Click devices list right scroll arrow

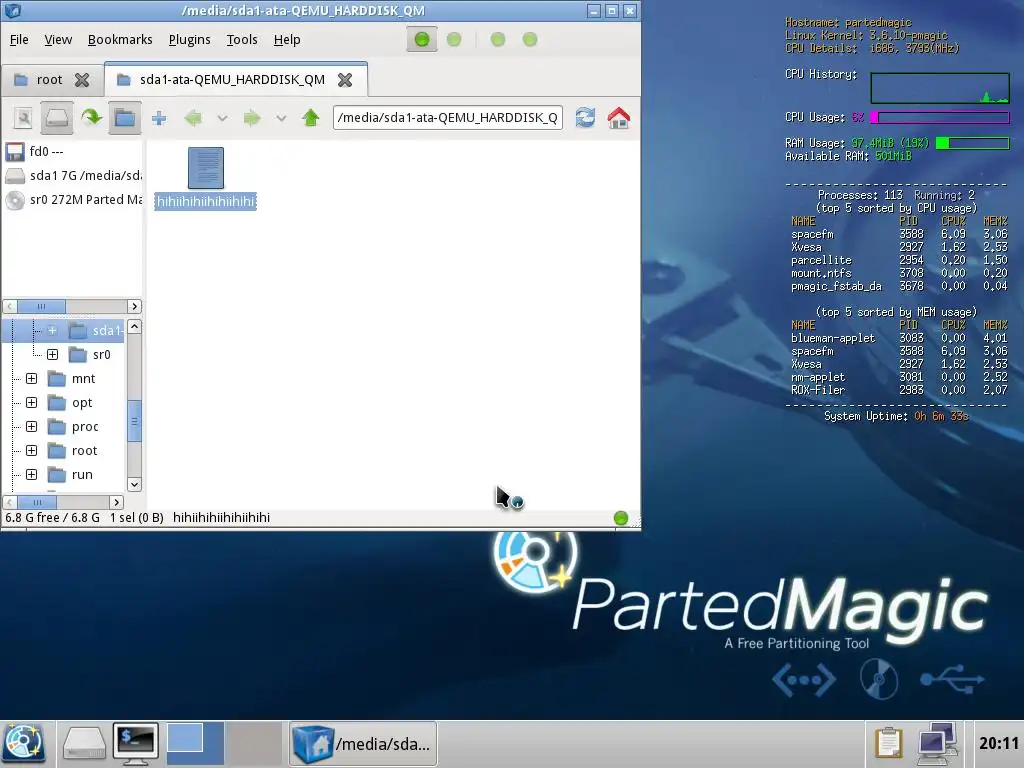pos(134,306)
